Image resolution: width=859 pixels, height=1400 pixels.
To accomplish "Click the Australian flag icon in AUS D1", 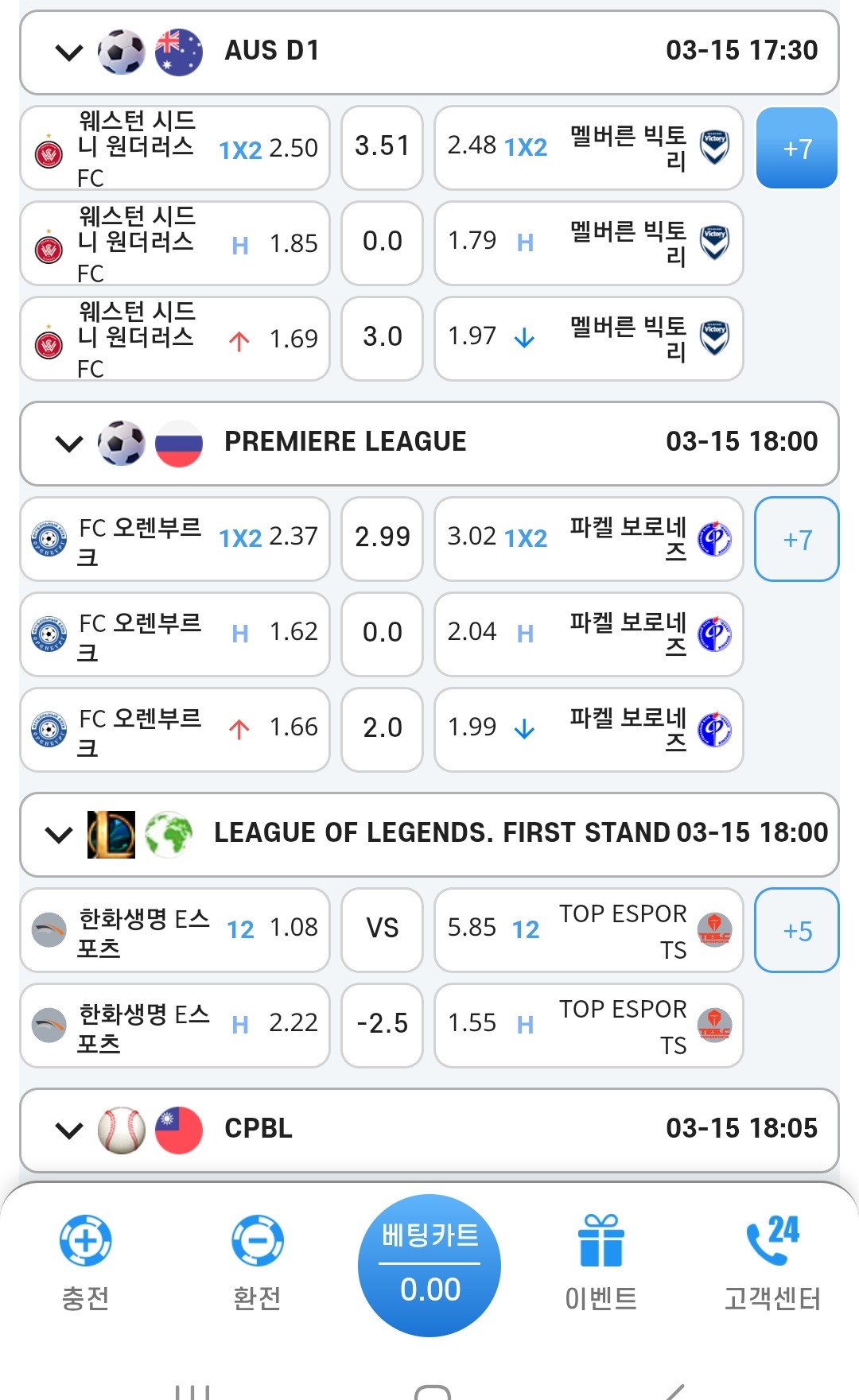I will coord(178,52).
